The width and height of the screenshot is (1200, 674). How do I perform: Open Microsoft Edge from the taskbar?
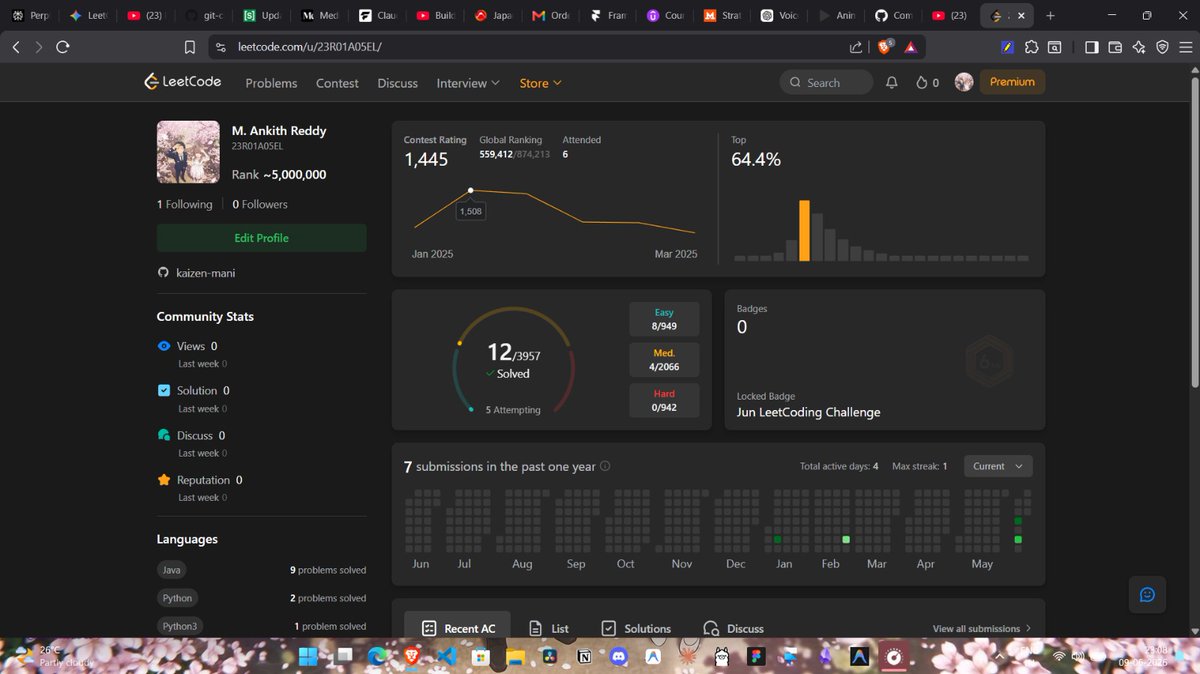[377, 656]
